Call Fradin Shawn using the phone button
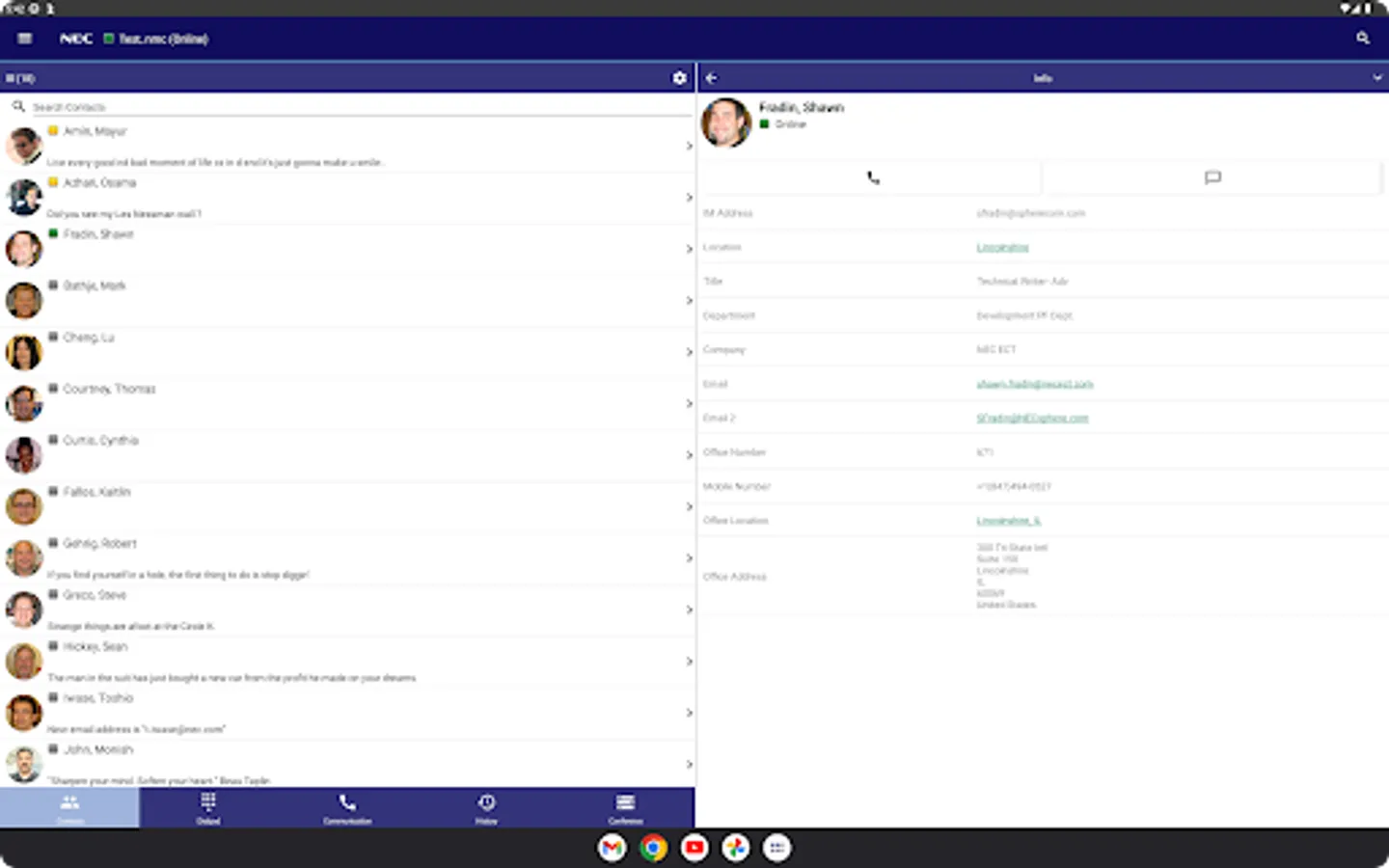 [871, 177]
